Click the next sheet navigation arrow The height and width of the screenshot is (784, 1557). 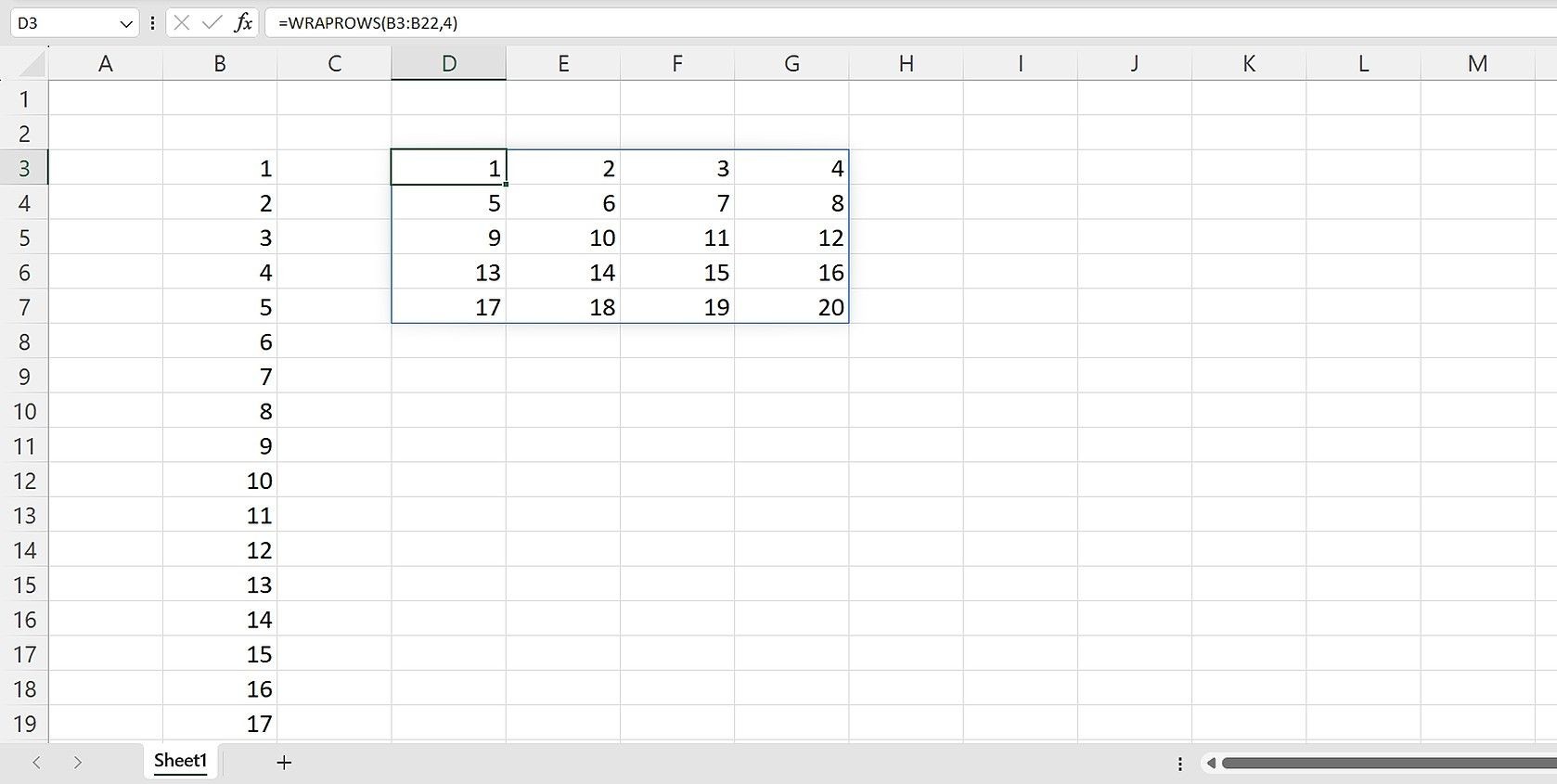pyautogui.click(x=78, y=762)
